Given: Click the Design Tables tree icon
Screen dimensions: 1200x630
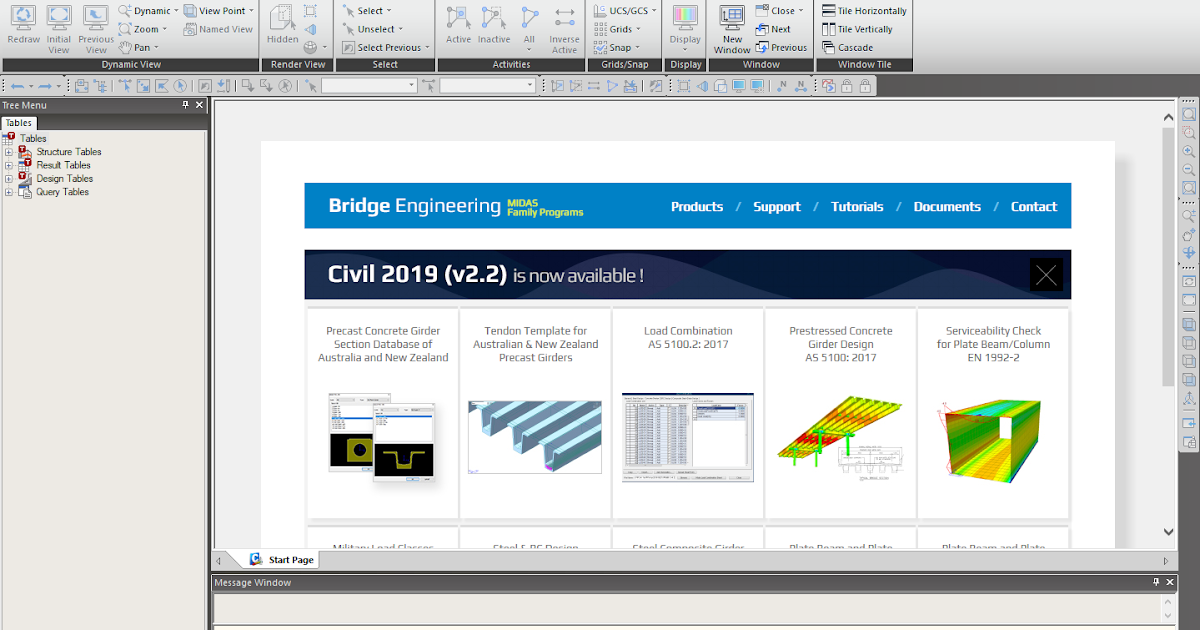Looking at the screenshot, I should (25, 178).
